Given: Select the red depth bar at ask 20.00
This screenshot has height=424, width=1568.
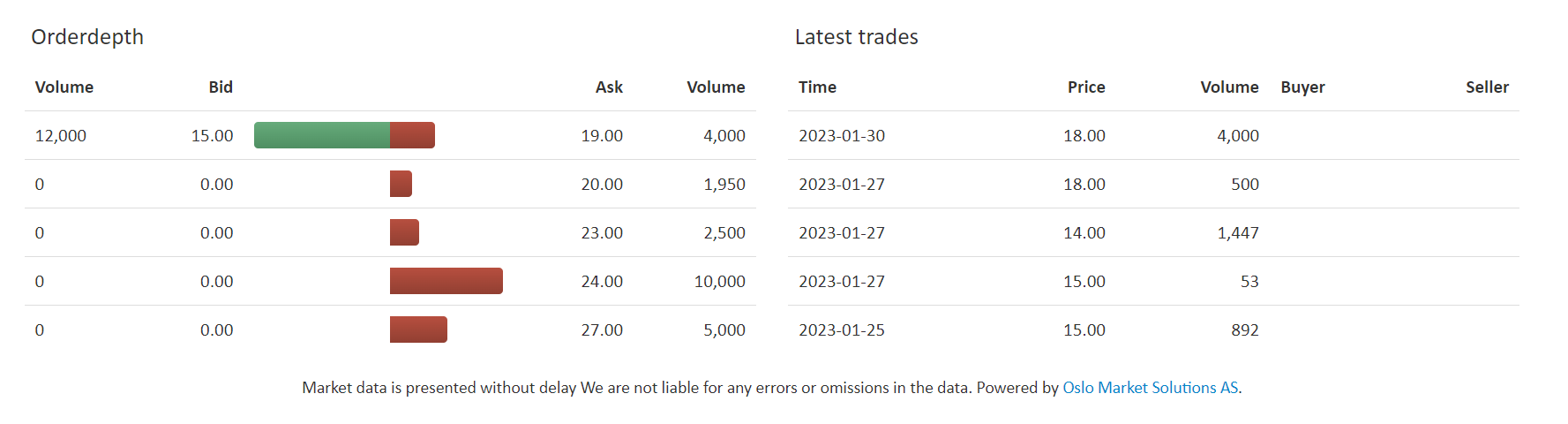Looking at the screenshot, I should click(x=401, y=184).
